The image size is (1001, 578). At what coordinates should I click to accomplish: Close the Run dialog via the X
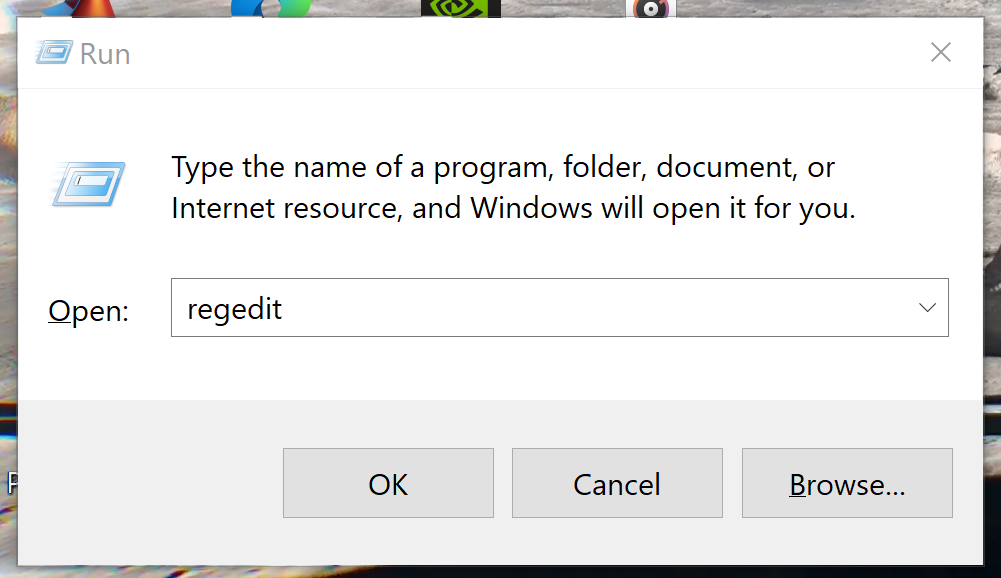(x=940, y=52)
